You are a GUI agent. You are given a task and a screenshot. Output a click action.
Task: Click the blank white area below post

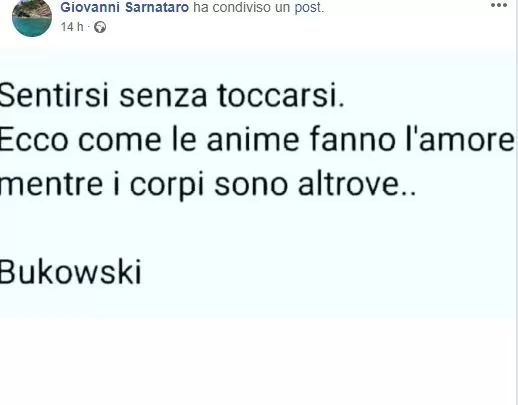(257, 362)
